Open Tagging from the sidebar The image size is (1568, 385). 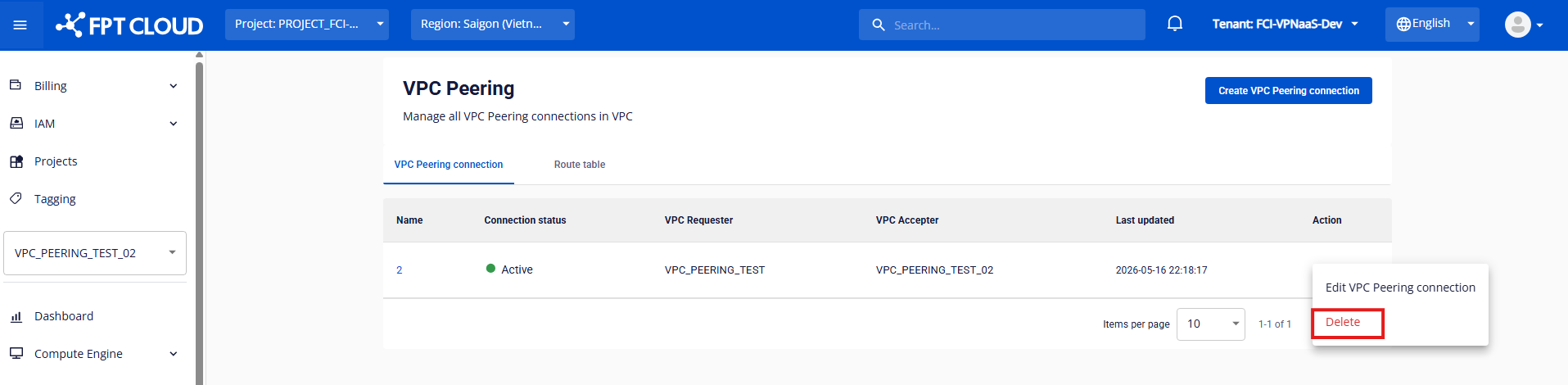[55, 199]
